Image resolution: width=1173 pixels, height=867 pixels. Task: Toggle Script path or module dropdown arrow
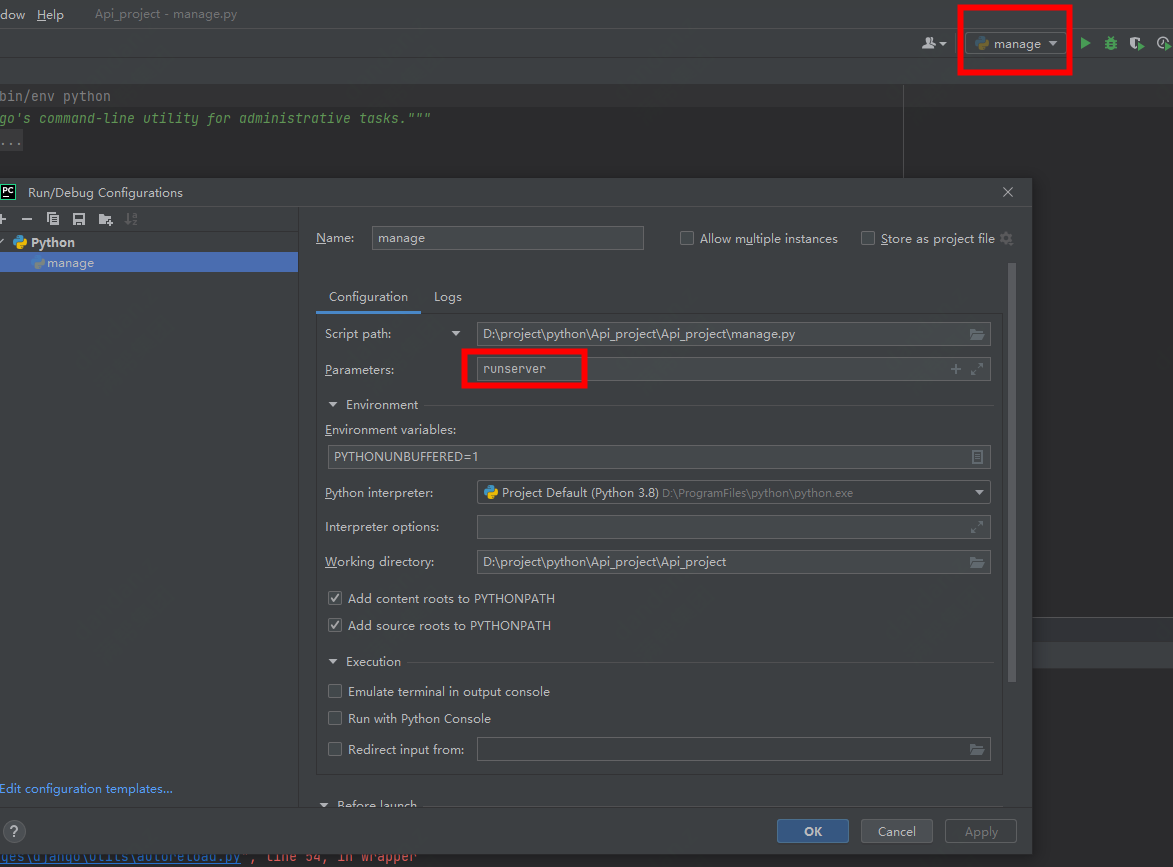[456, 334]
